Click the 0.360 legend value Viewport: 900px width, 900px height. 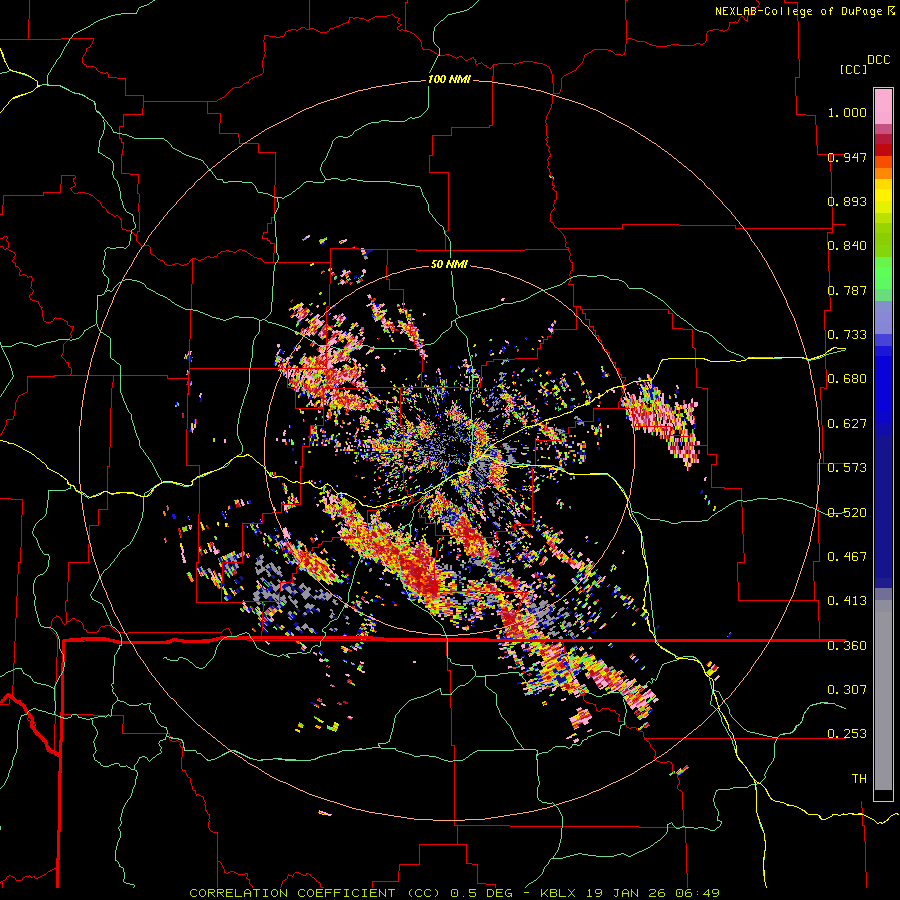click(847, 646)
